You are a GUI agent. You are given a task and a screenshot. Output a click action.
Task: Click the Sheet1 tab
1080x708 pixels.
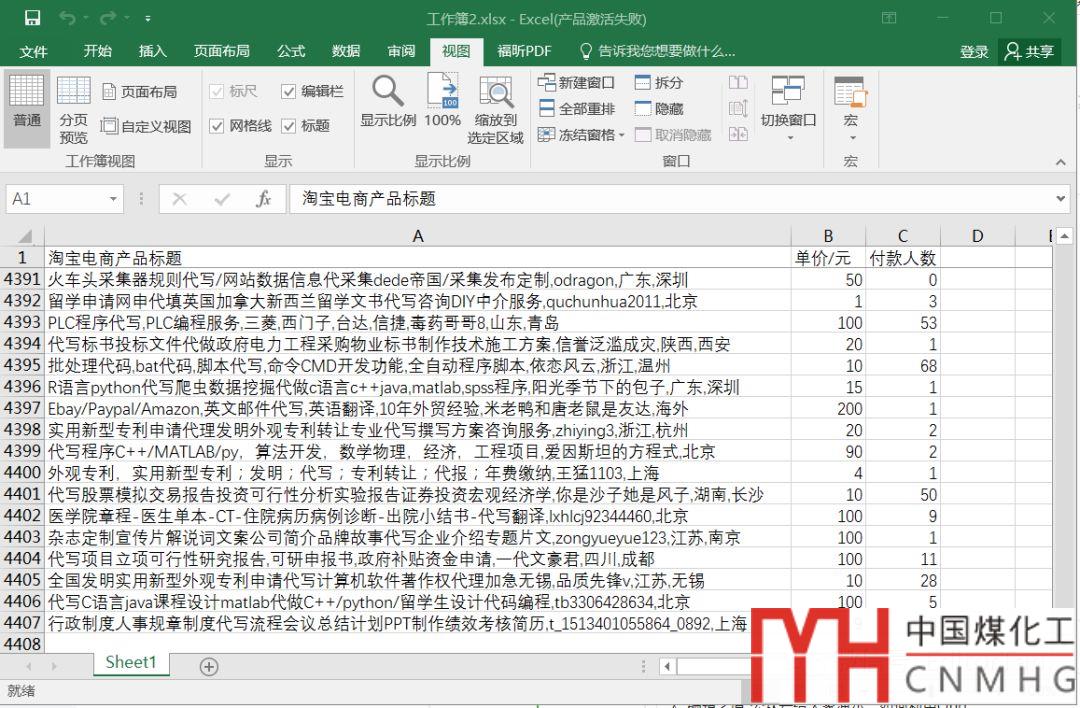pos(131,663)
